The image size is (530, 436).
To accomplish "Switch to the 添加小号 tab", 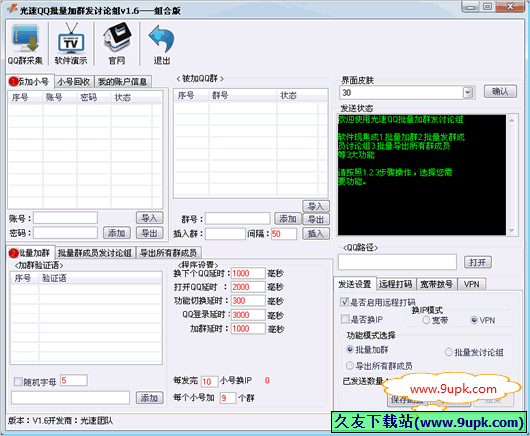I will [30, 82].
